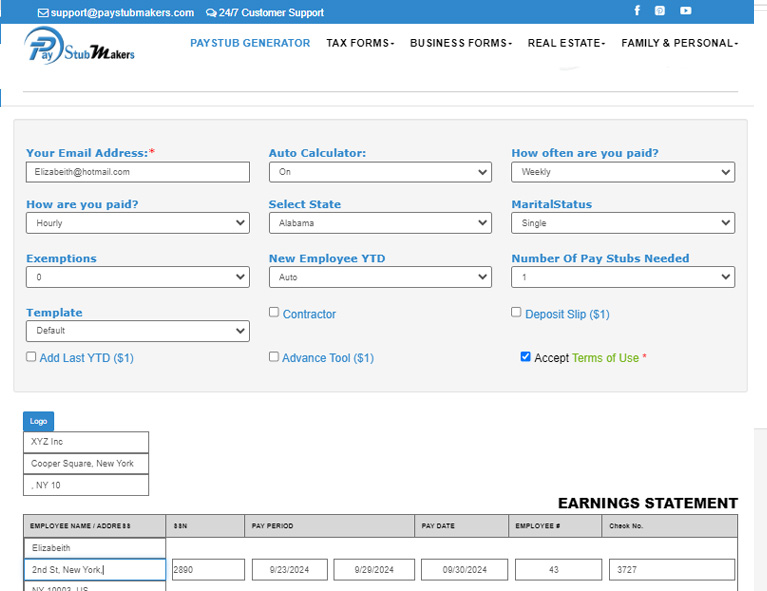Click the envelope icon beside support email
767x591 pixels.
[43, 13]
